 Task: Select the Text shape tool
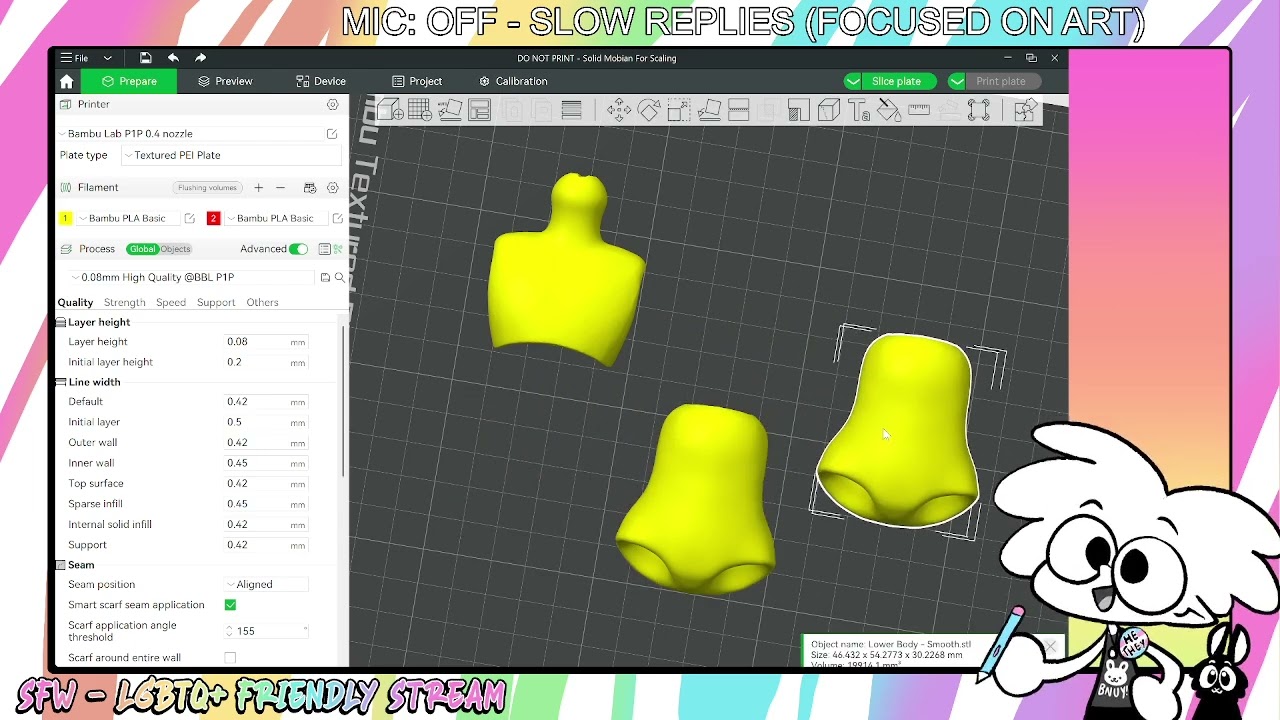coord(858,110)
